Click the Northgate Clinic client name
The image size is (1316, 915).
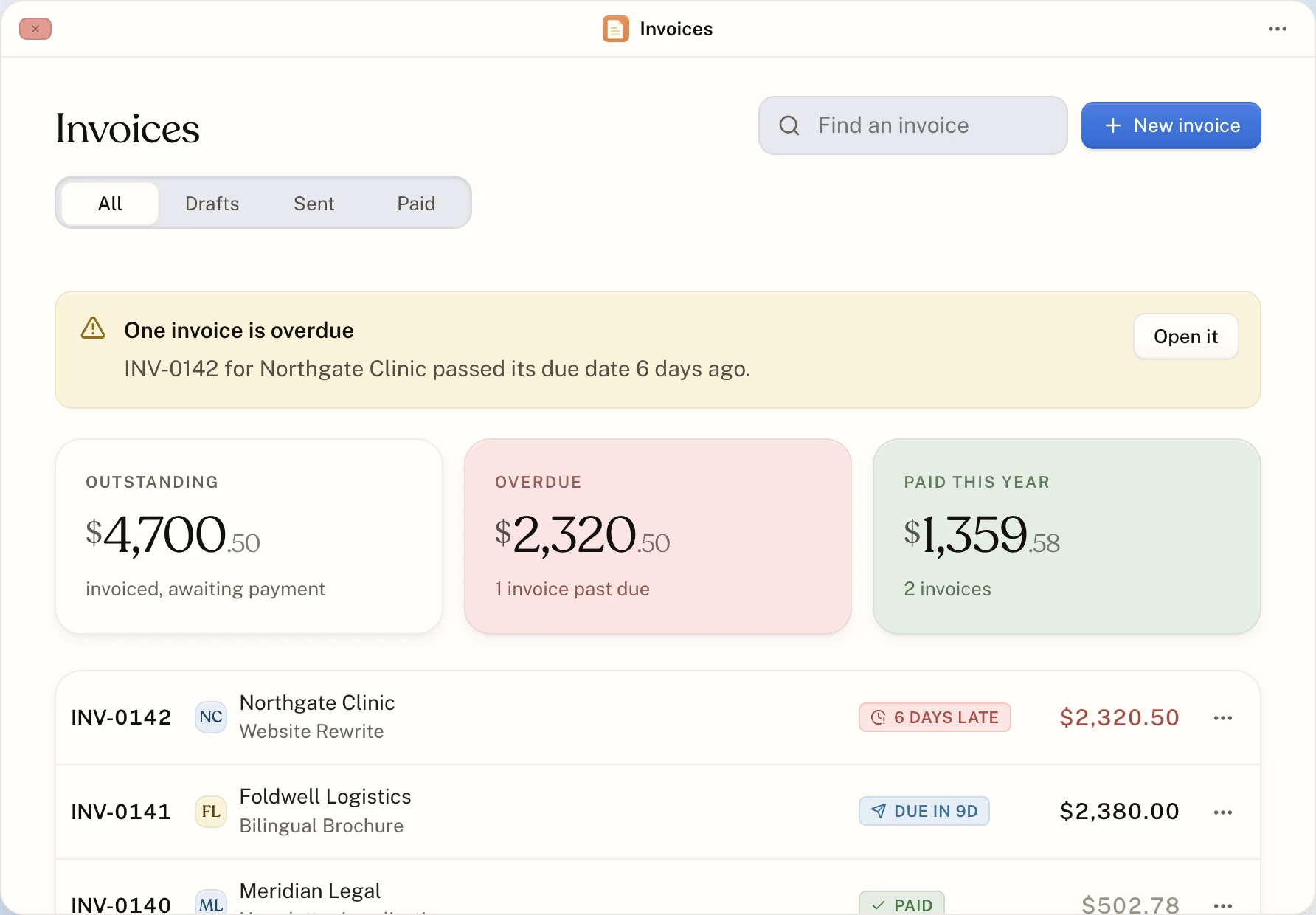[317, 702]
